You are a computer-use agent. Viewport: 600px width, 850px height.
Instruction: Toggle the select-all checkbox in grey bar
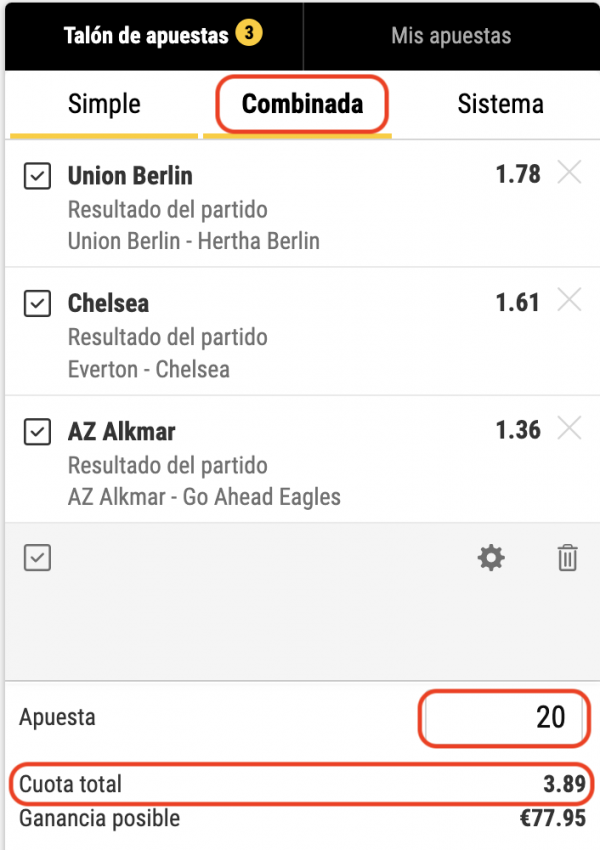pyautogui.click(x=37, y=558)
